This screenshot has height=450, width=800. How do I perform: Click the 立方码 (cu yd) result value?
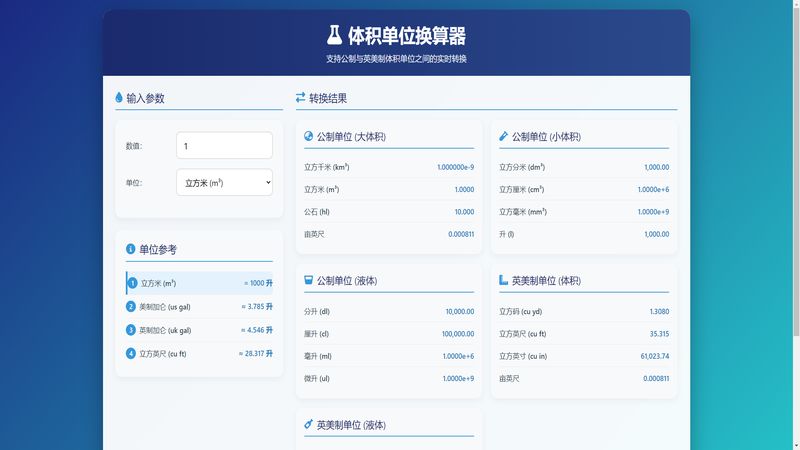point(659,311)
